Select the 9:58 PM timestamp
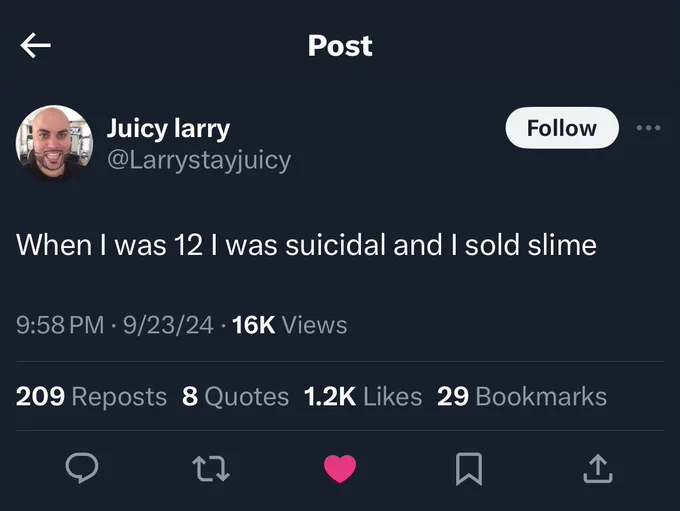Image resolution: width=680 pixels, height=511 pixels. coord(60,325)
